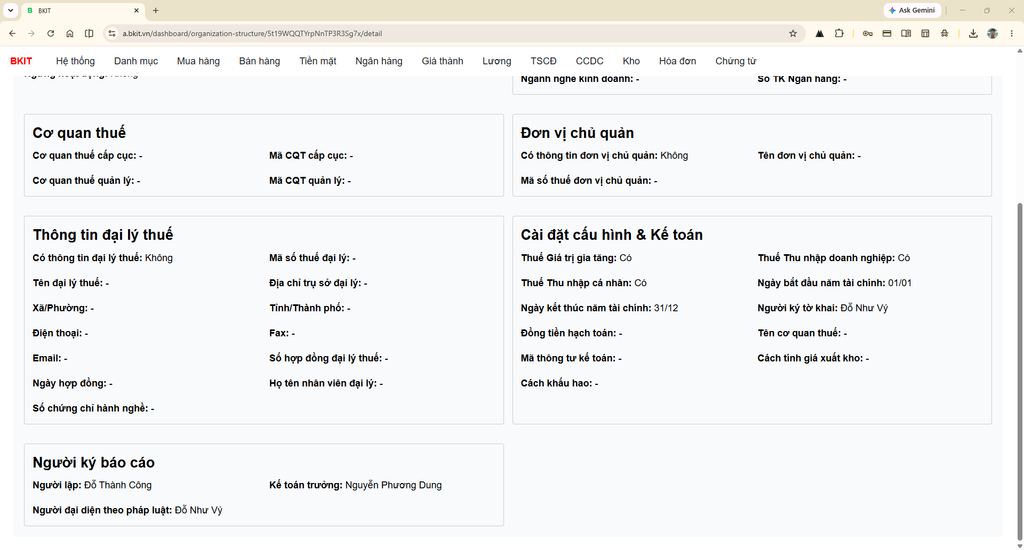Viewport: 1024px width, 550px height.
Task: Click the Số hợp đồng đại lý thuế label
Action: coord(325,358)
